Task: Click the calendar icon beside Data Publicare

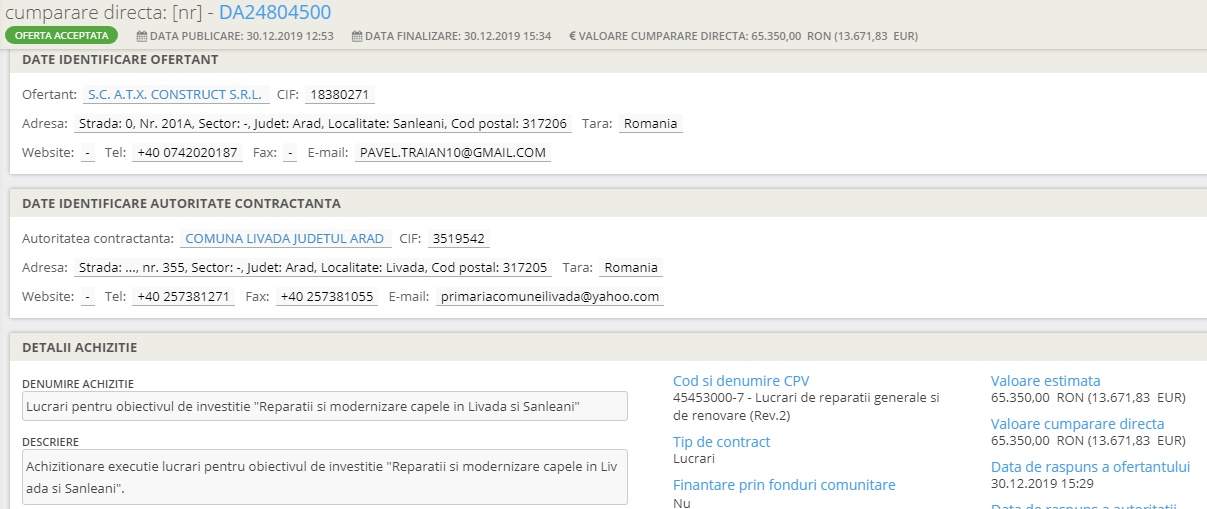Action: coord(142,36)
